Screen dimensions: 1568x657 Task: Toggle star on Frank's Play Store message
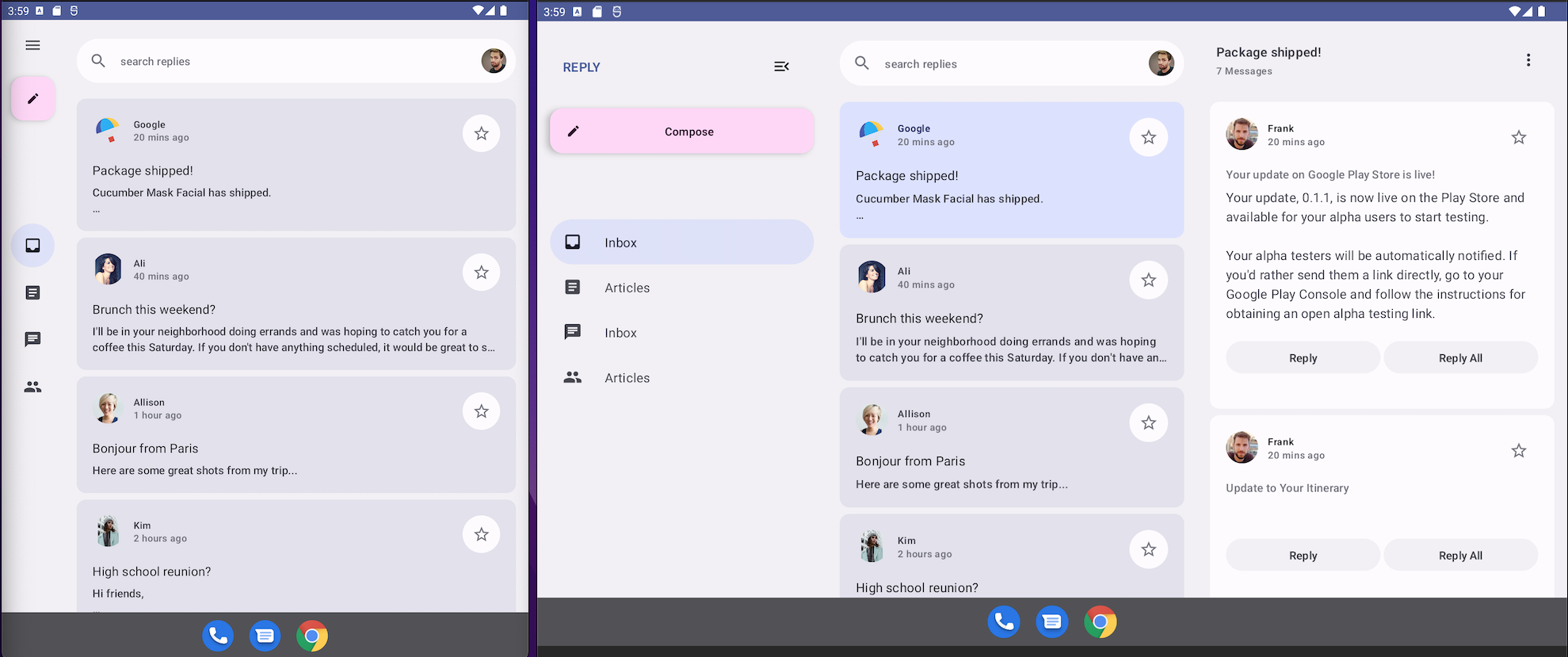point(1518,137)
